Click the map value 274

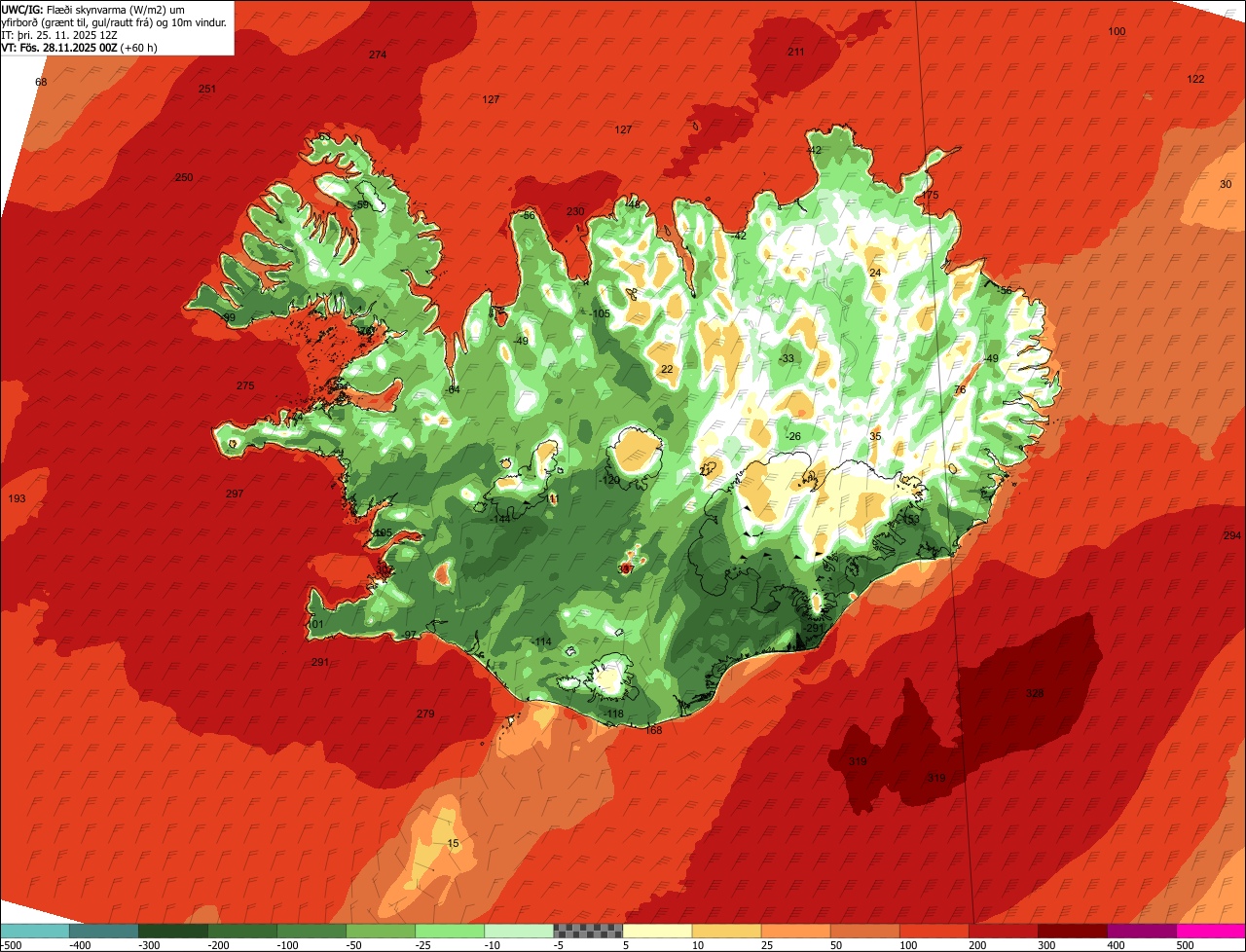378,55
